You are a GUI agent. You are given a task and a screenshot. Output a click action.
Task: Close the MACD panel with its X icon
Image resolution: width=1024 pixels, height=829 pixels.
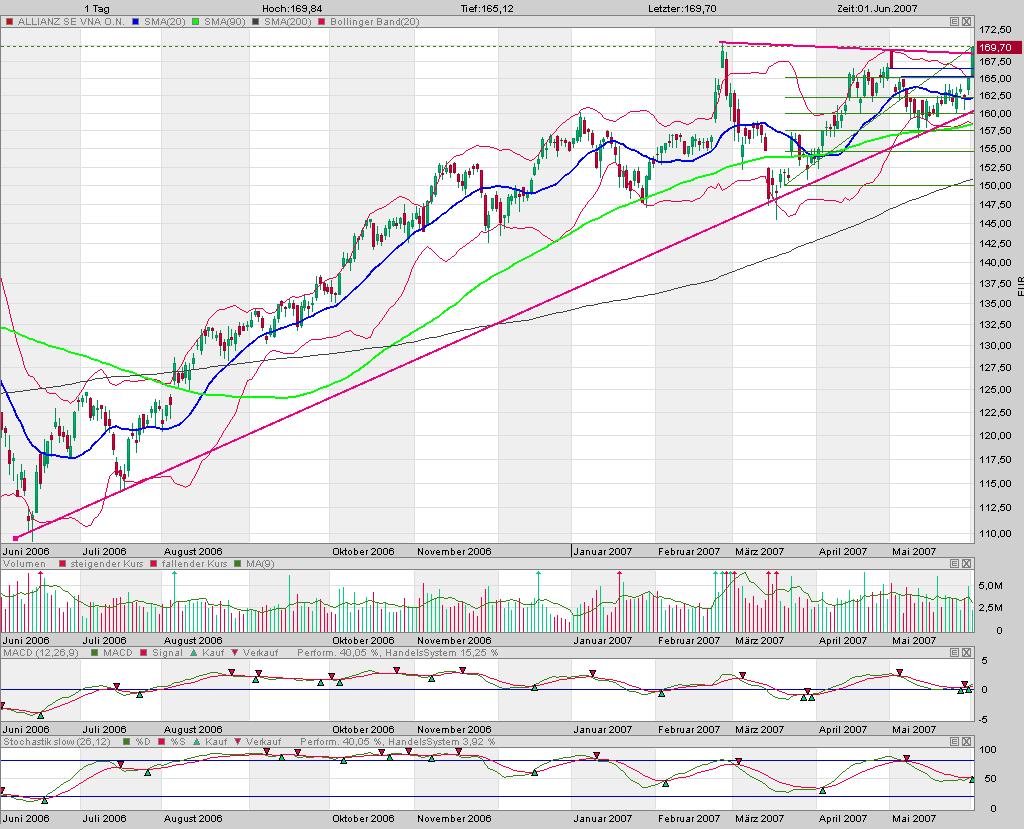(967, 652)
